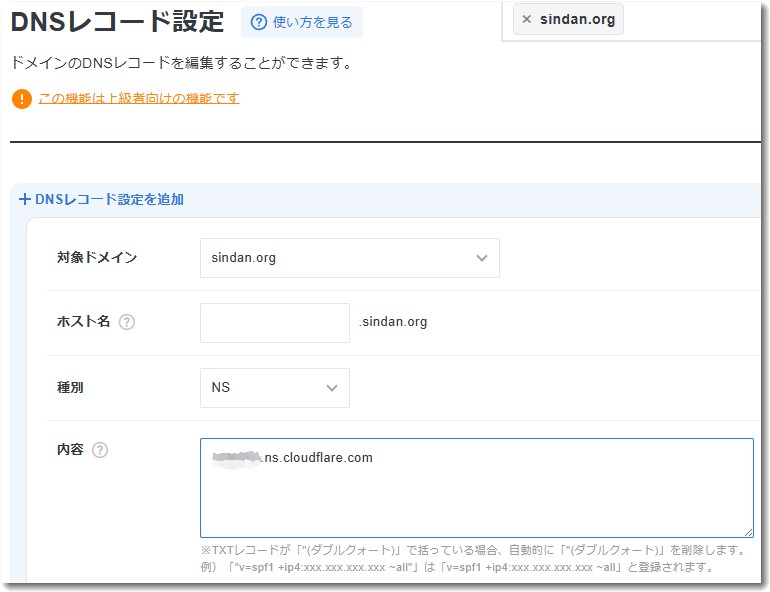Viewport: 770px width, 592px height.
Task: Open the 対象ドメイン dropdown showing sindan.org
Action: 350,258
